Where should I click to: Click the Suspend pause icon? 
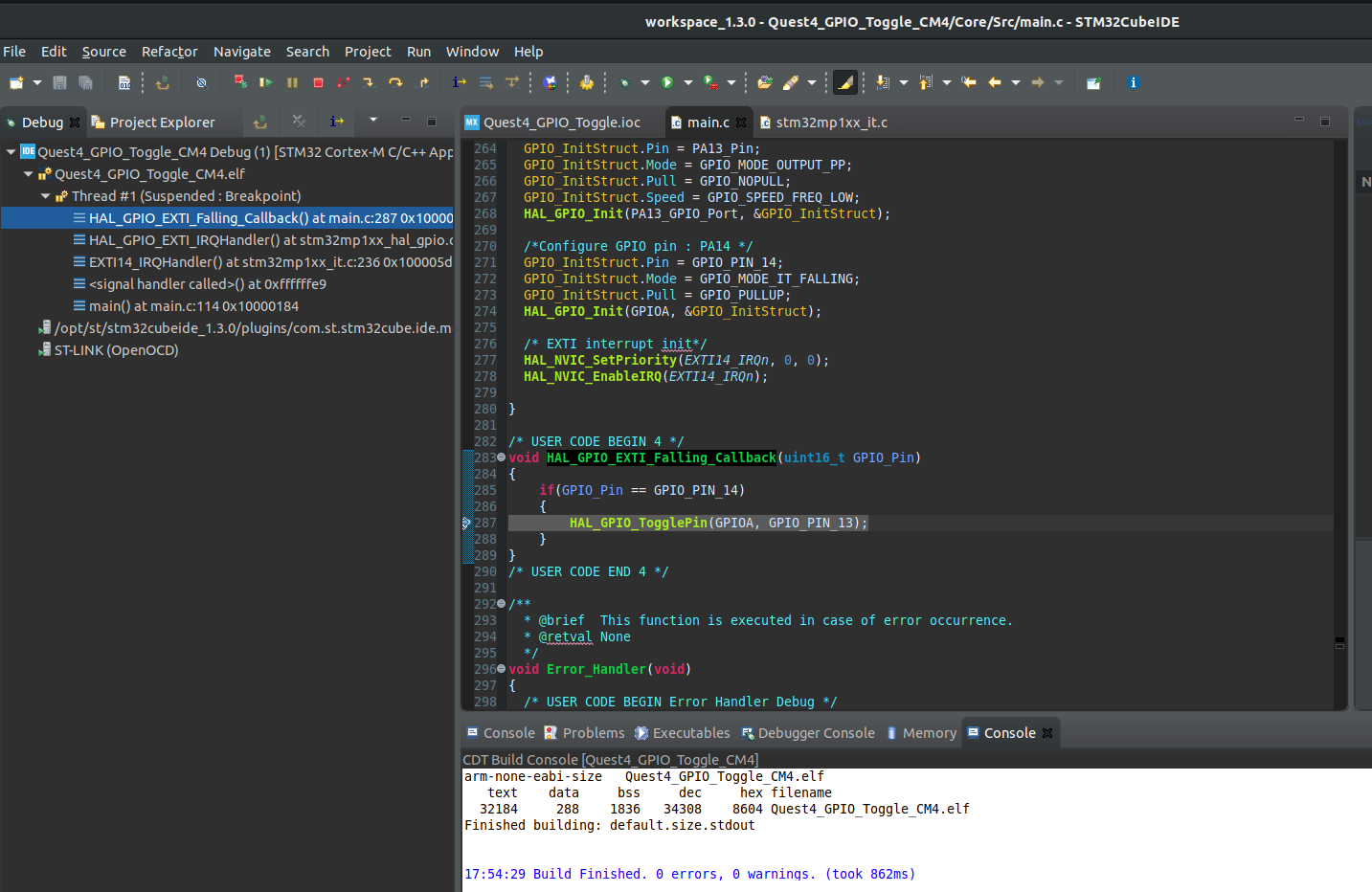point(292,83)
